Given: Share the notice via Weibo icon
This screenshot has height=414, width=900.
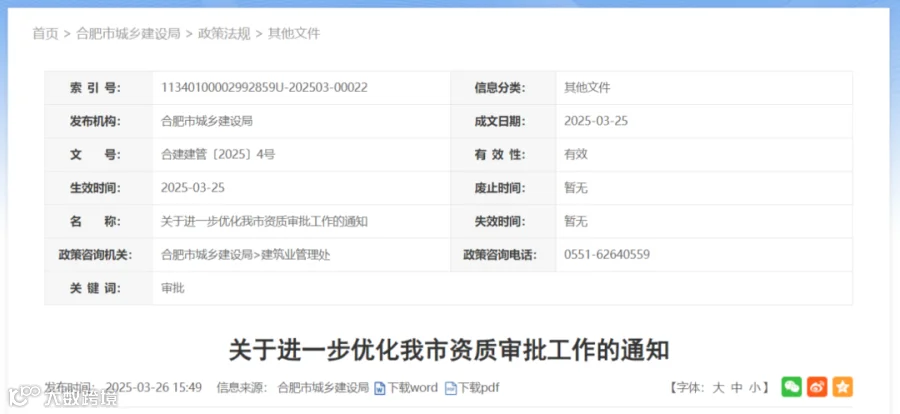Looking at the screenshot, I should click(x=817, y=387).
